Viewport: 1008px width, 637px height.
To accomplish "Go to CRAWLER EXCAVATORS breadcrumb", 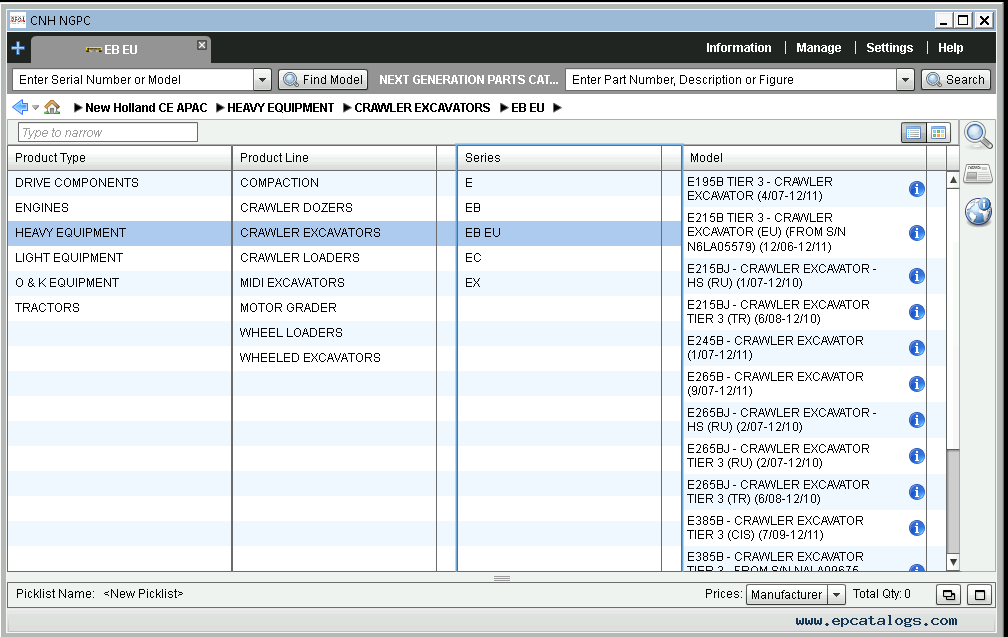I will (x=422, y=108).
